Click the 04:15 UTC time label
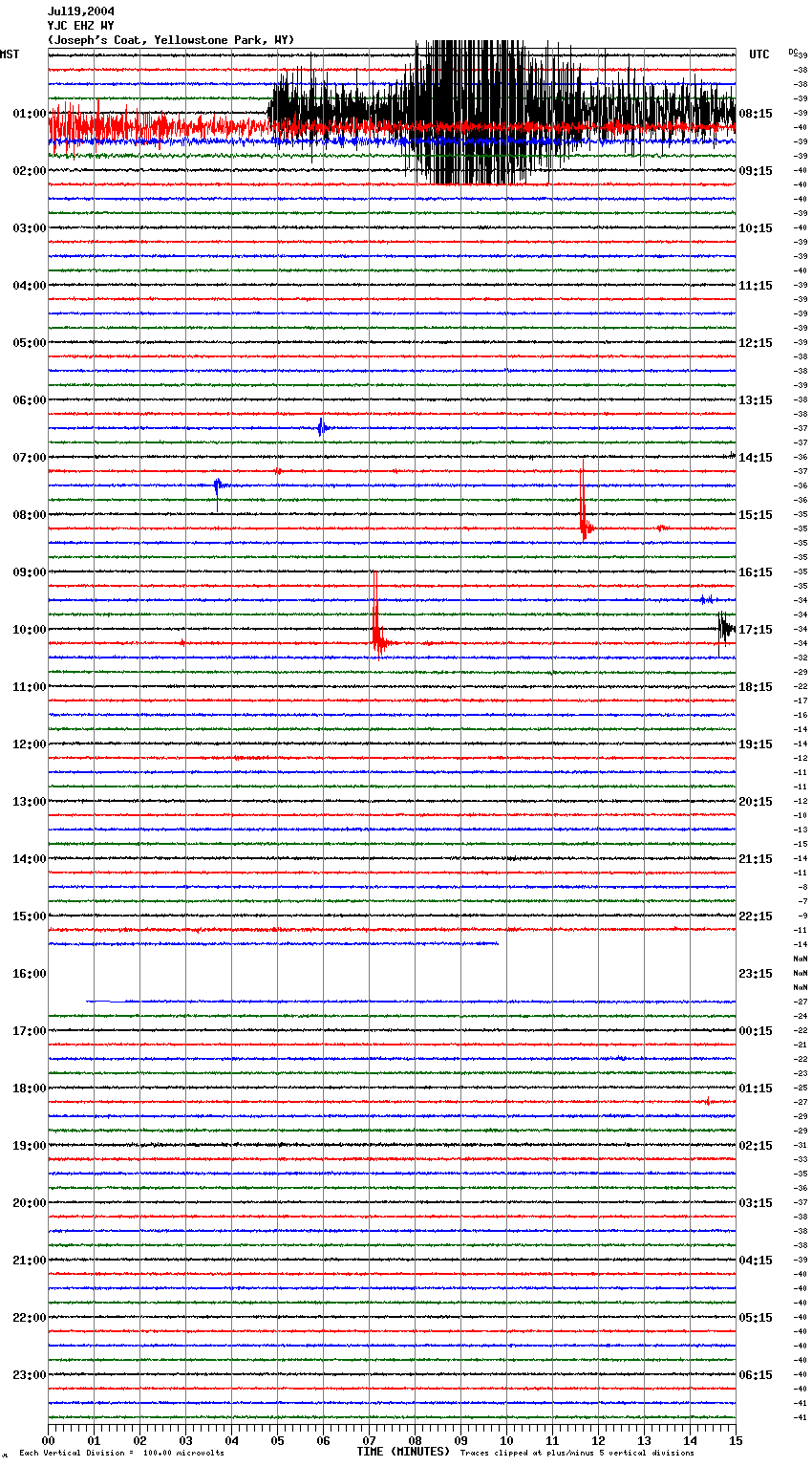This screenshot has height=1466, width=812. [x=756, y=1261]
